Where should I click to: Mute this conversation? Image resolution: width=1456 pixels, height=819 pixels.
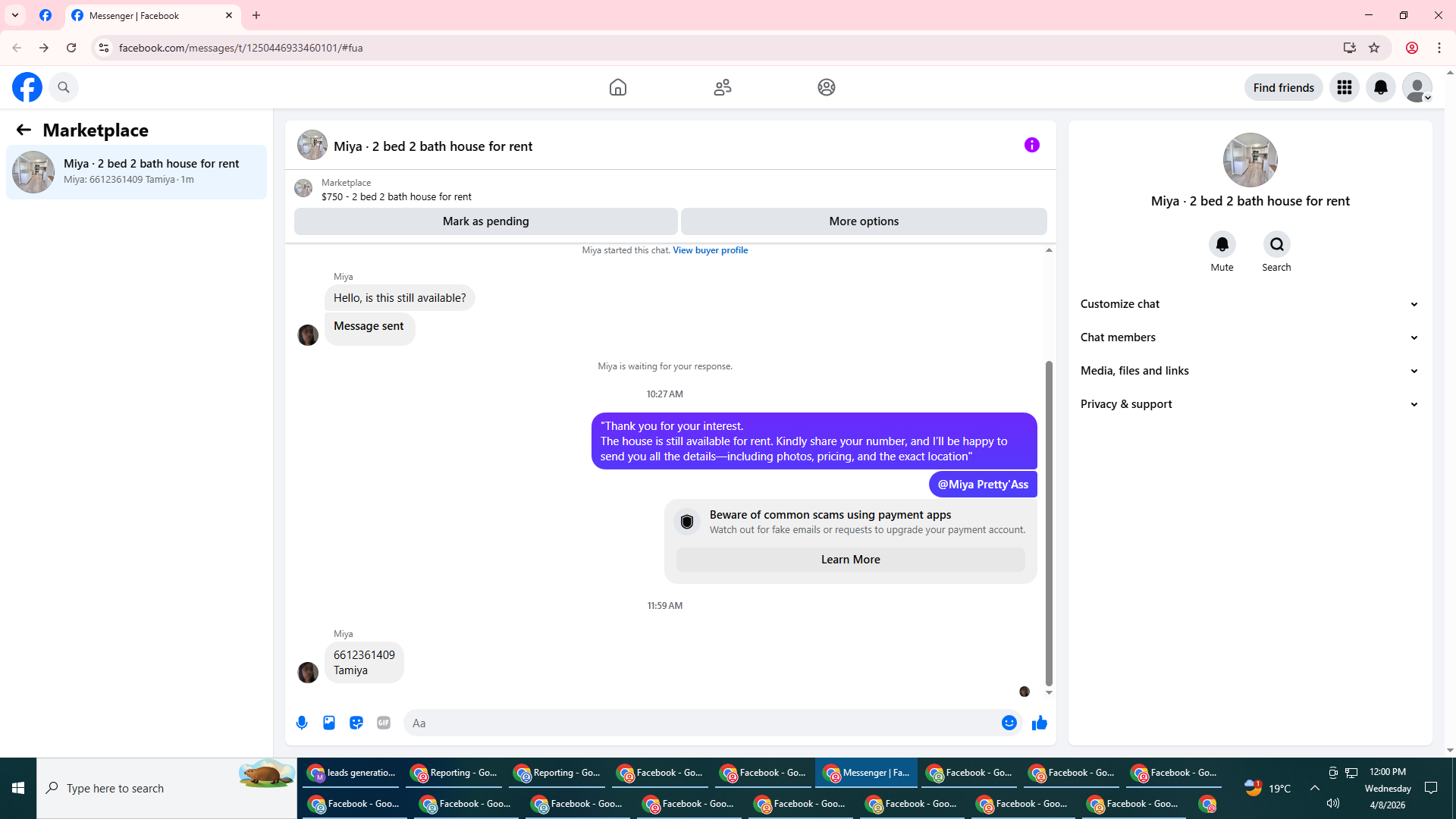[x=1222, y=245]
